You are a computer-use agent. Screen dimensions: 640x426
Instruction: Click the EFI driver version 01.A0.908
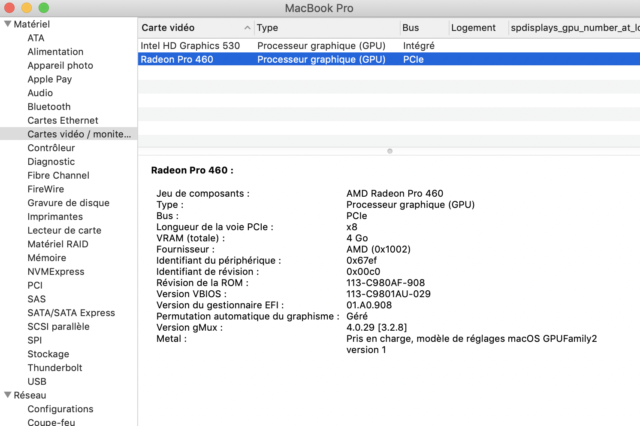(369, 305)
